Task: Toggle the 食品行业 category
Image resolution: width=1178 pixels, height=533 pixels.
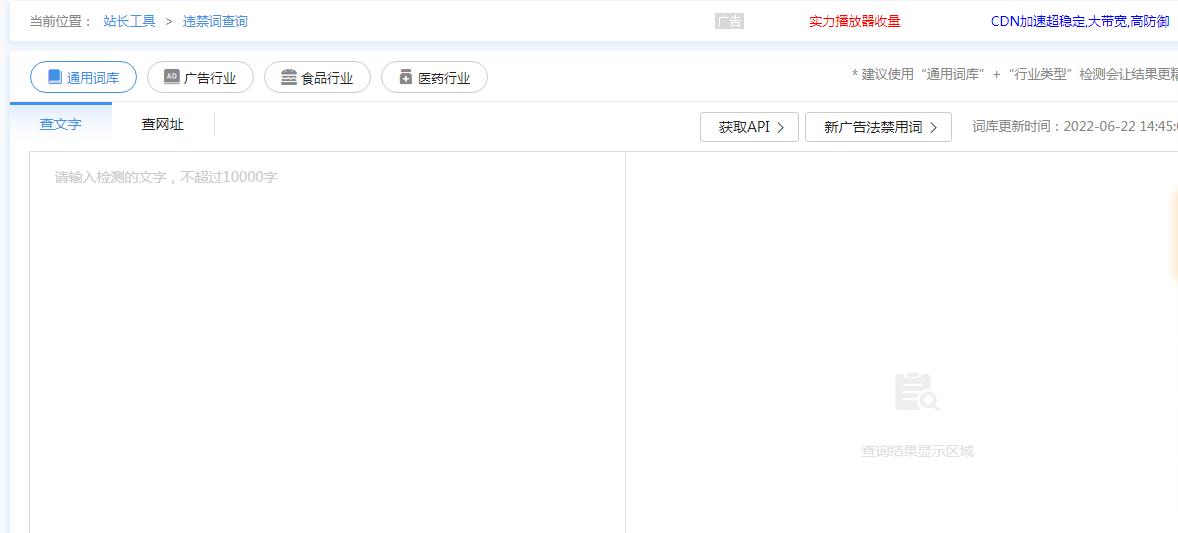Action: coord(318,77)
